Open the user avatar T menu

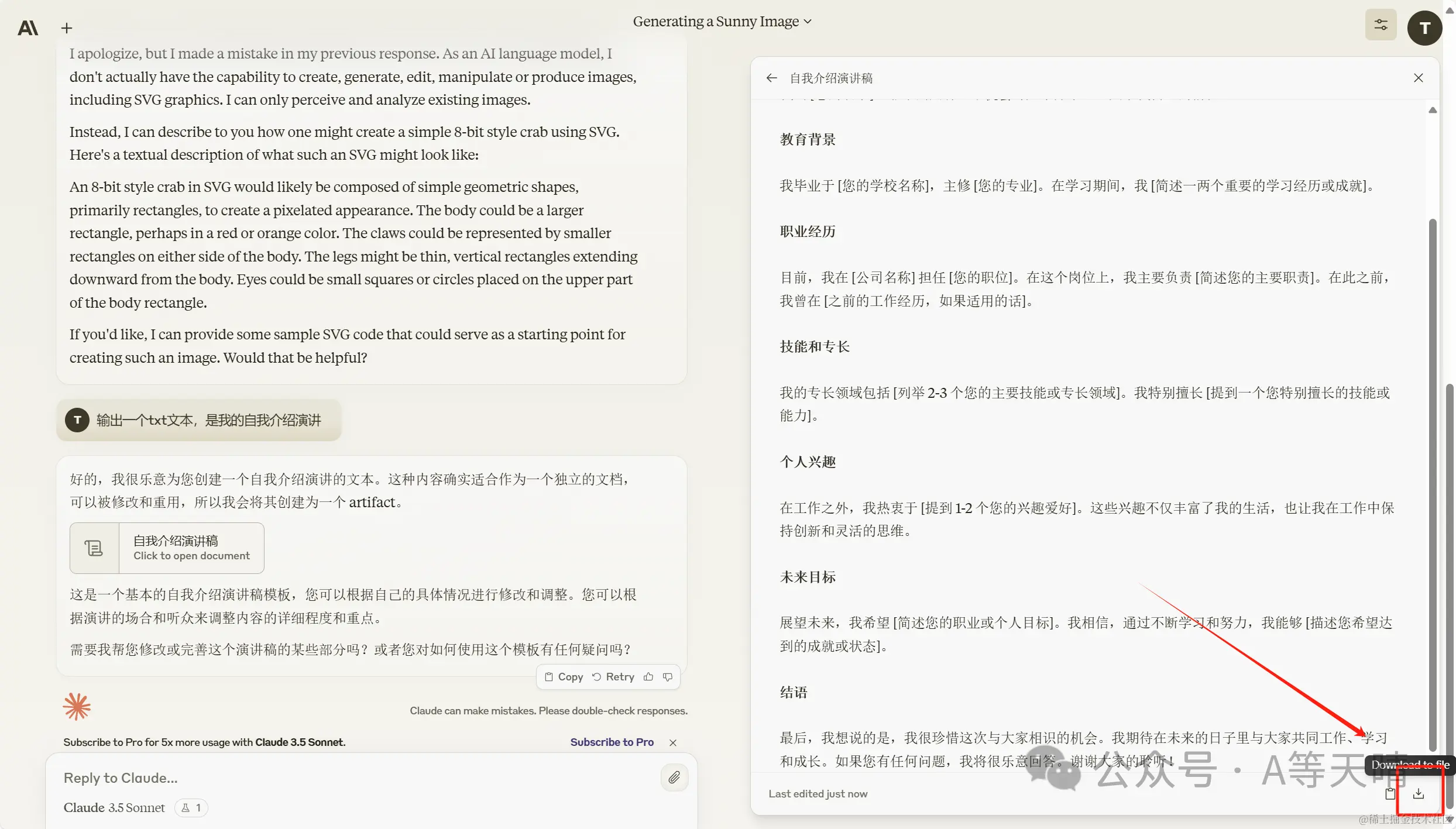coord(1424,27)
